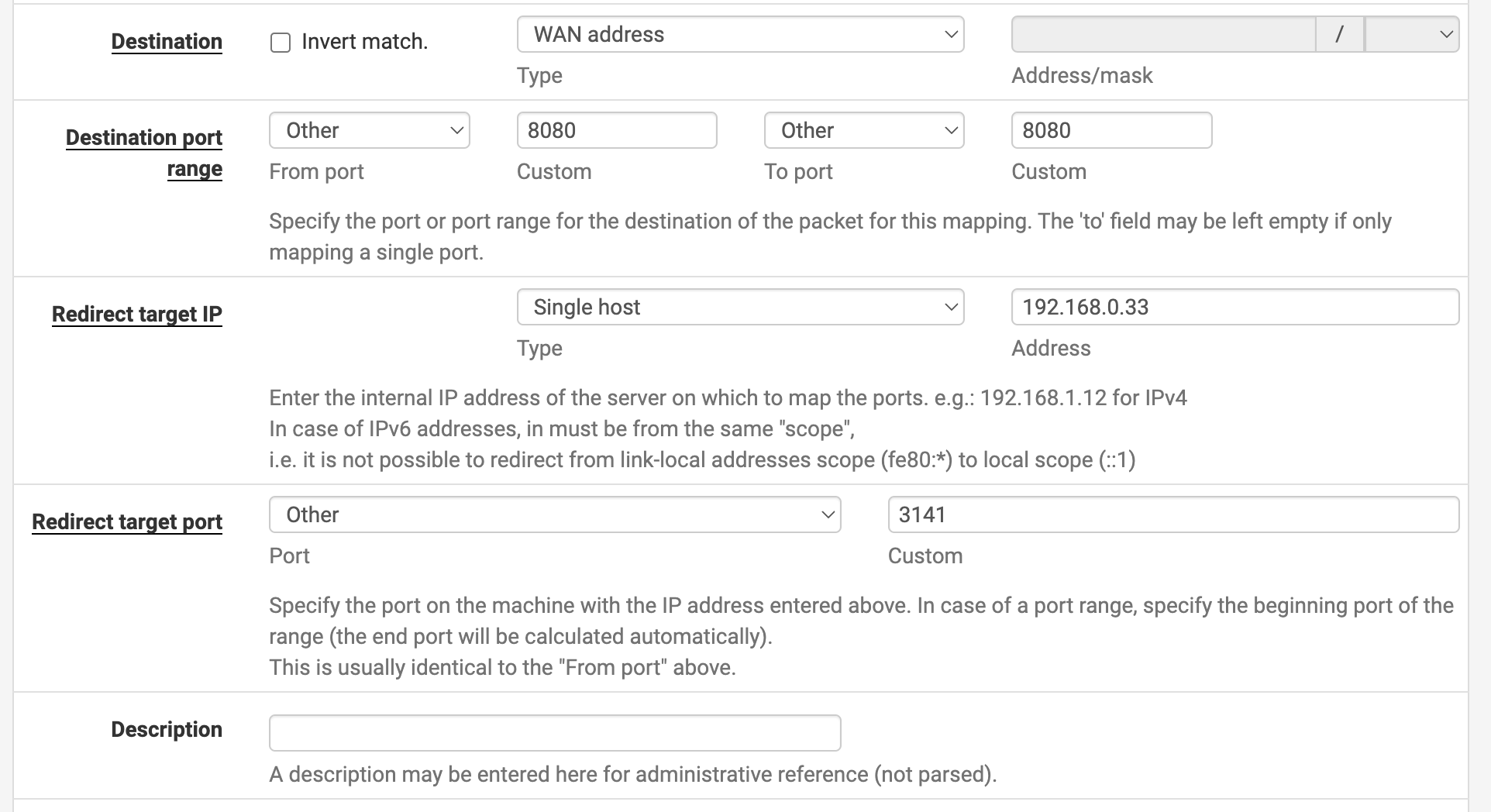The image size is (1491, 812).
Task: Click the Redirect target port label
Action: click(126, 521)
